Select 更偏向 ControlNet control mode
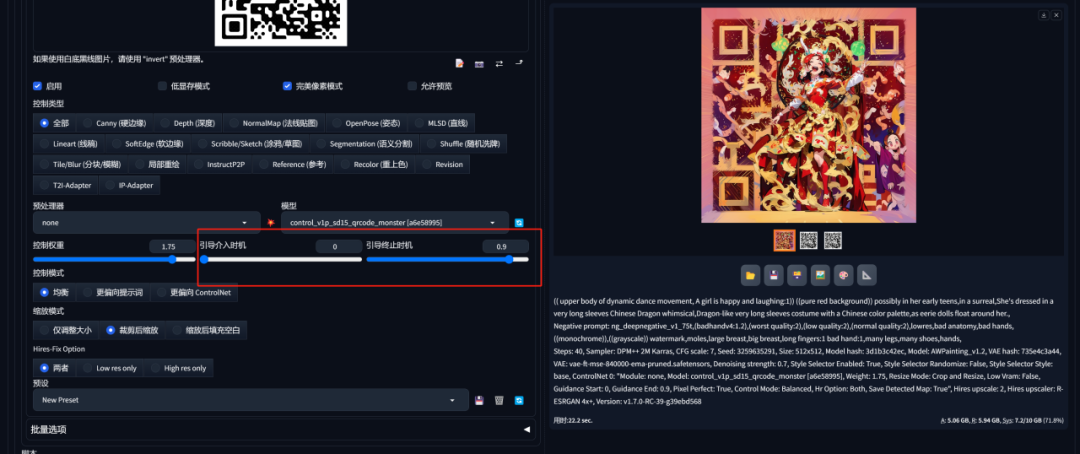1080x454 pixels. tap(194, 292)
